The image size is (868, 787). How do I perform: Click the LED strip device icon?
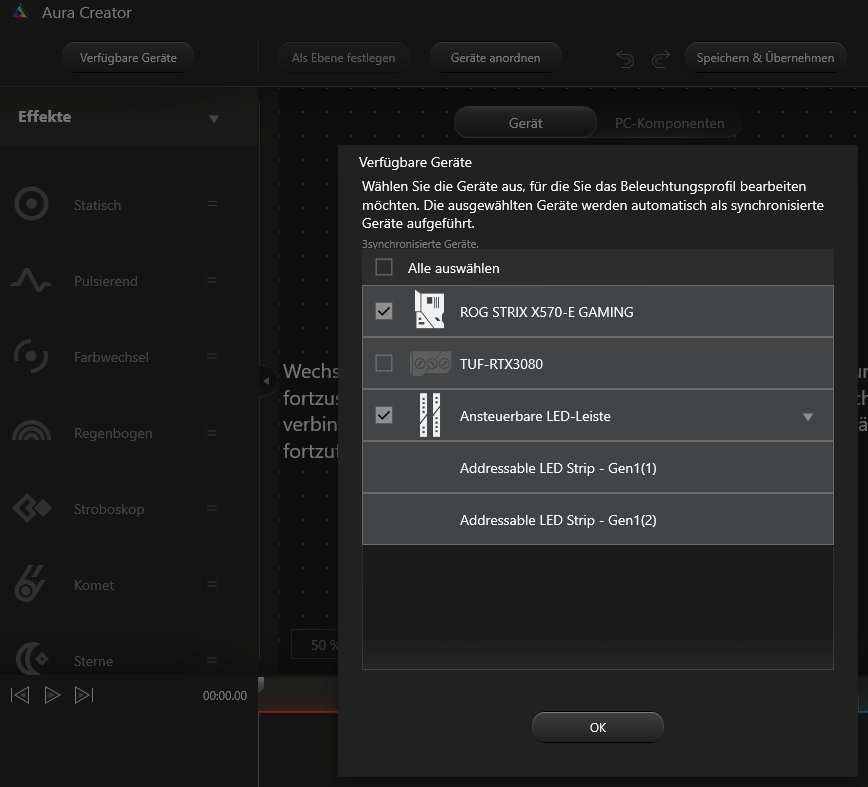point(430,415)
